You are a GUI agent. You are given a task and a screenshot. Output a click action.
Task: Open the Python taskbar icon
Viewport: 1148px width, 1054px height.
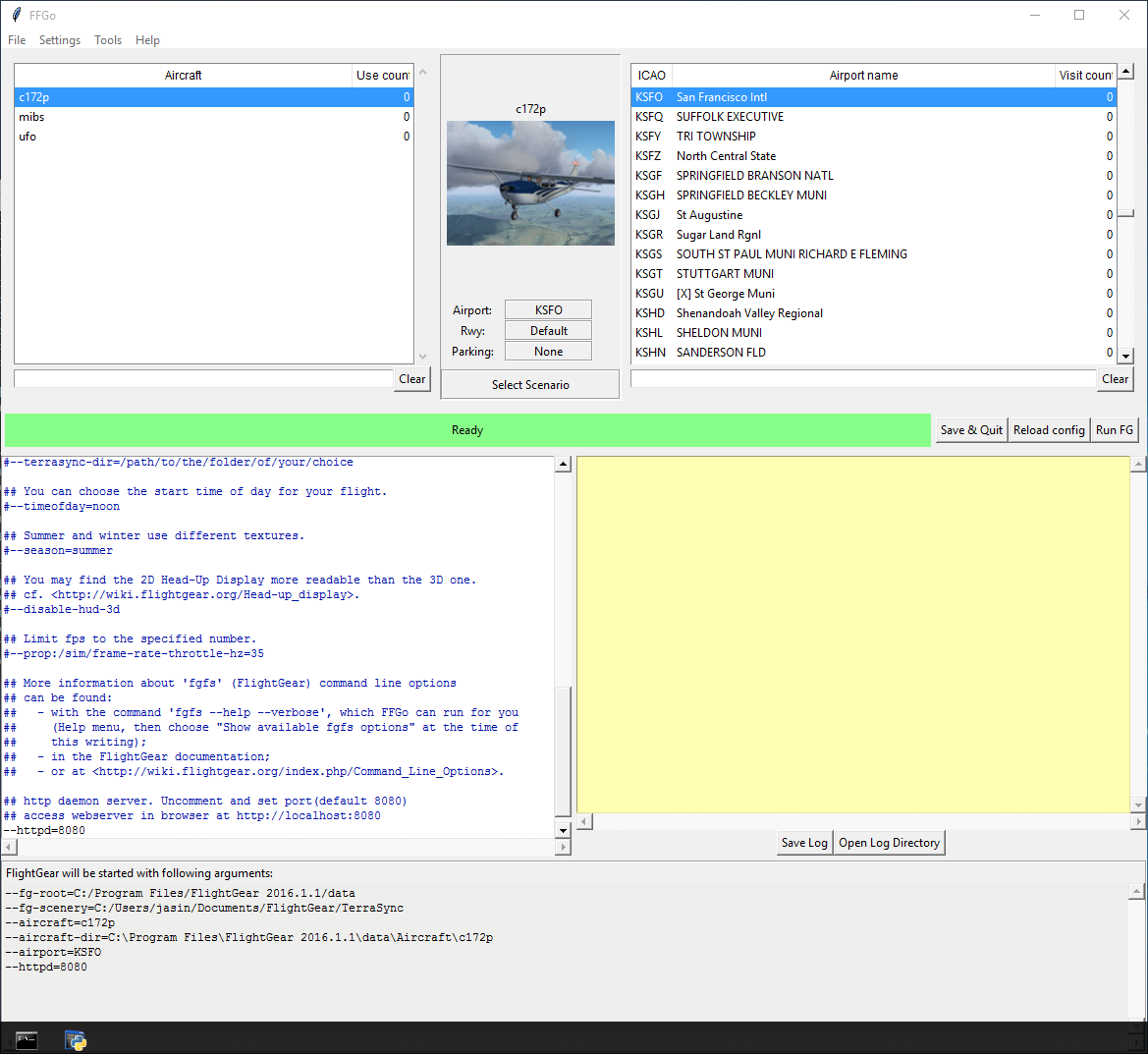76,1040
